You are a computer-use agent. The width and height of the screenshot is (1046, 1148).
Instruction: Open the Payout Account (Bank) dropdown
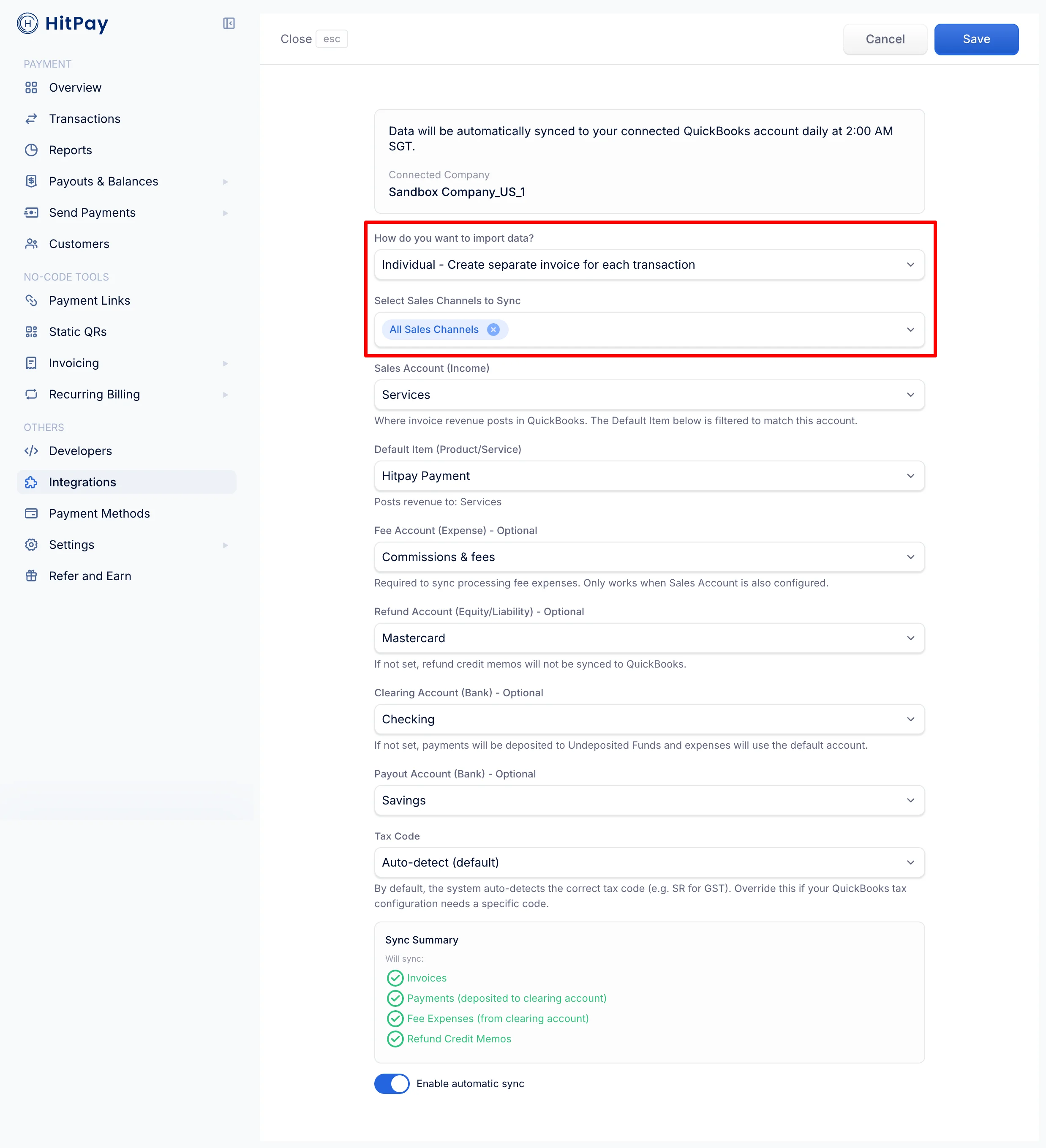pyautogui.click(x=649, y=801)
